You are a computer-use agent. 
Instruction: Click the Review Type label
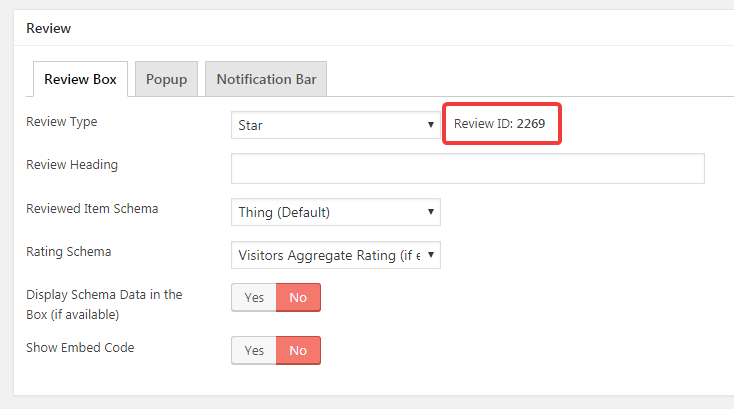point(61,122)
